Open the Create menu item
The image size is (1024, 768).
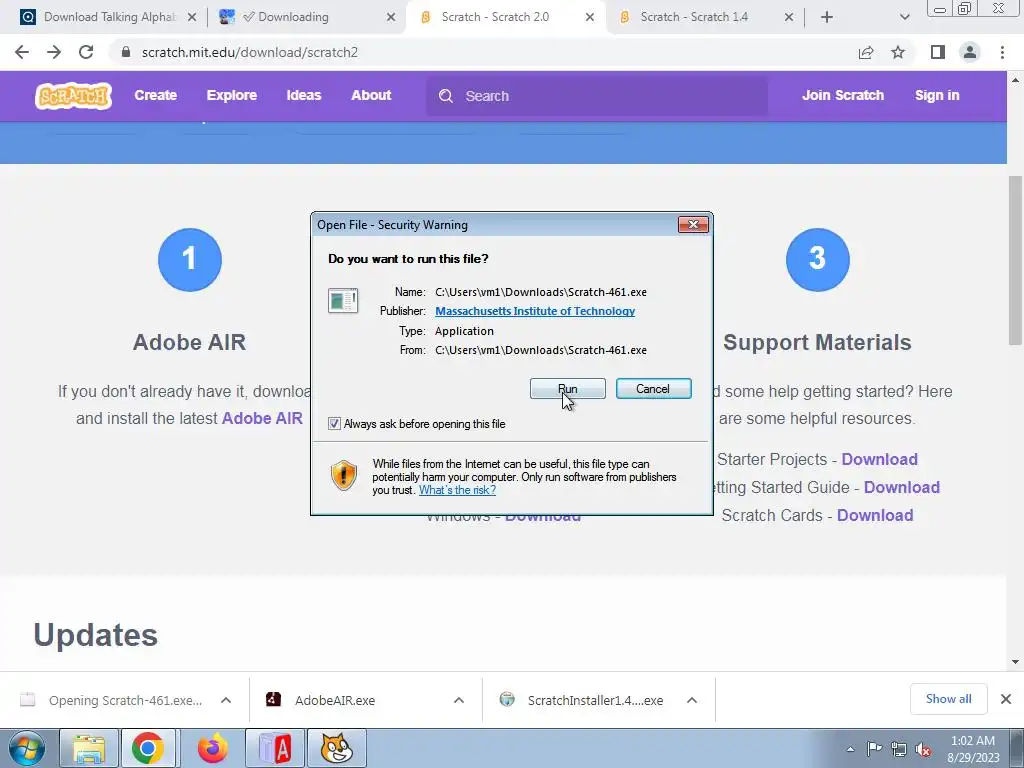click(x=155, y=95)
